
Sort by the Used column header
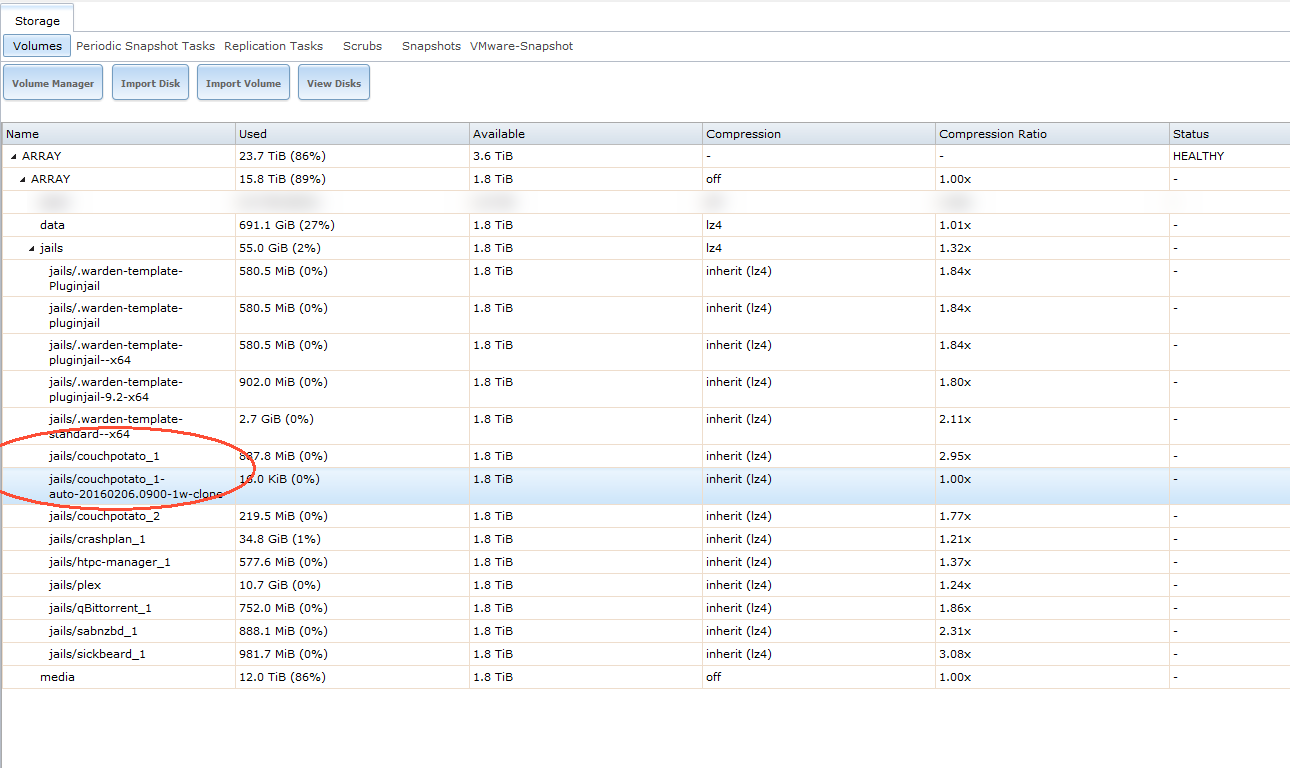click(x=253, y=134)
